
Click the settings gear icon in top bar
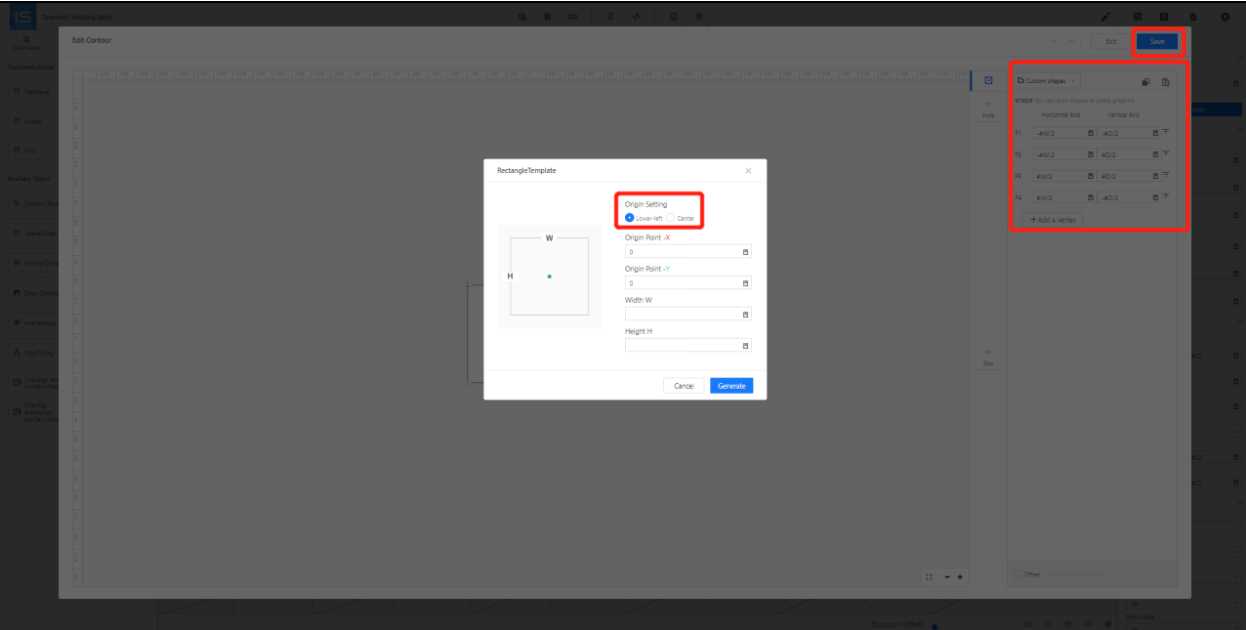(1225, 17)
